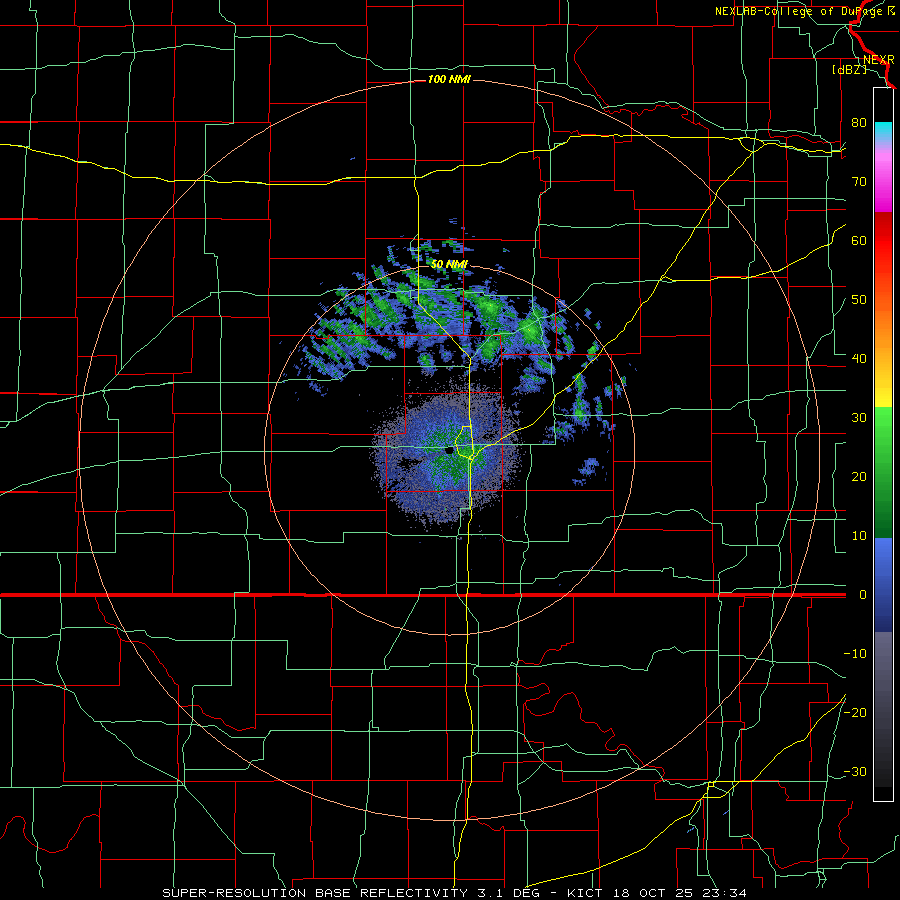Screen dimensions: 900x900
Task: Click the [dBZ] unit label
Action: point(849,70)
